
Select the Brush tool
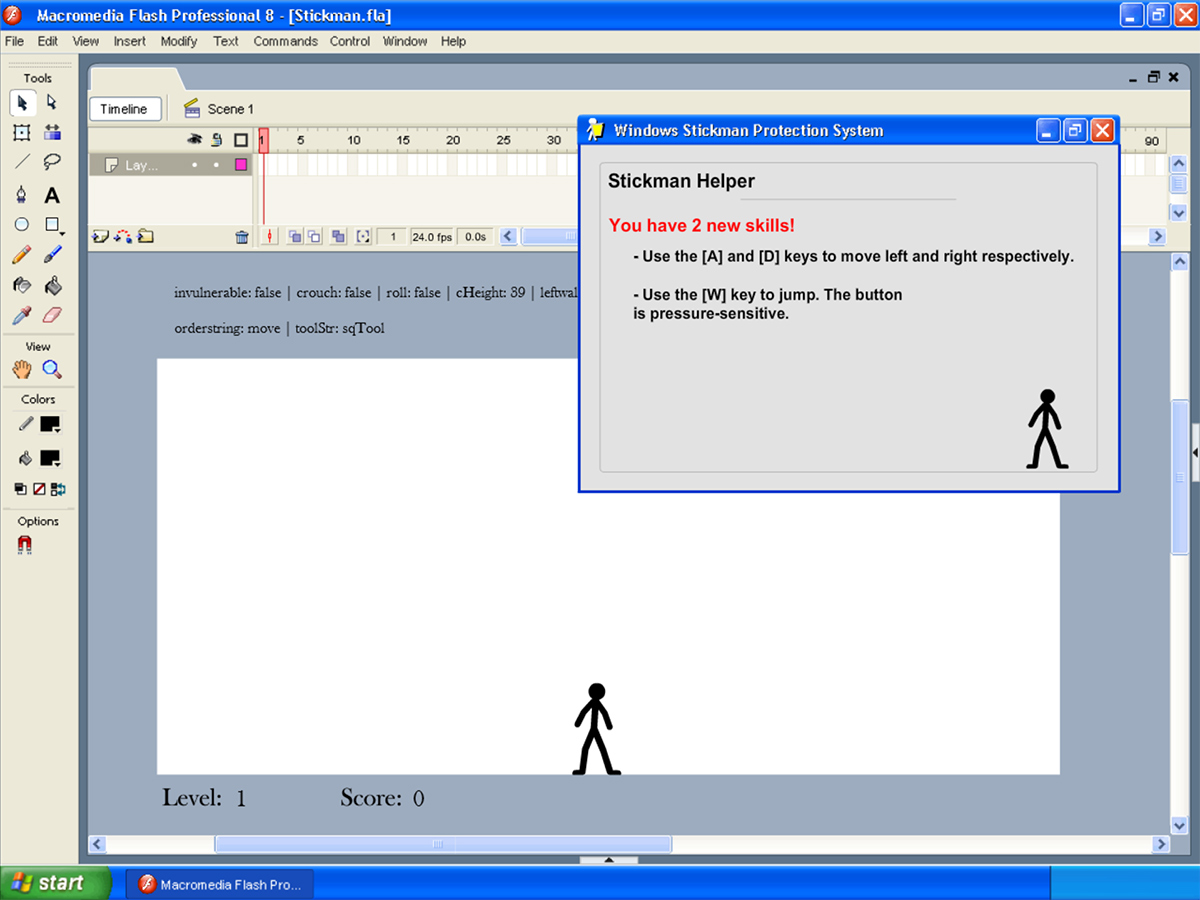[x=52, y=255]
